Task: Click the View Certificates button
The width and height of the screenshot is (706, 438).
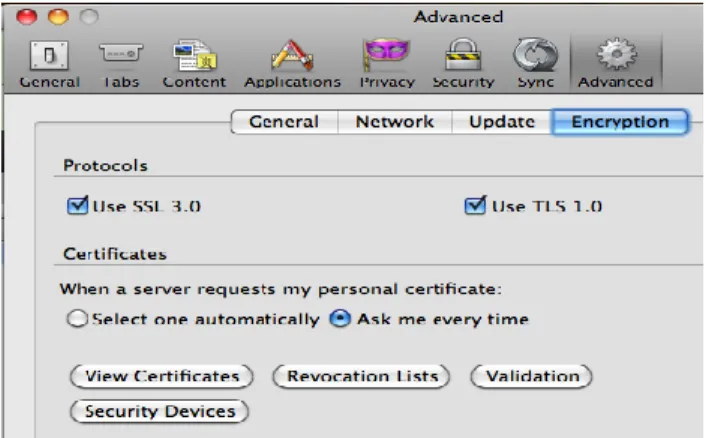Action: click(162, 376)
